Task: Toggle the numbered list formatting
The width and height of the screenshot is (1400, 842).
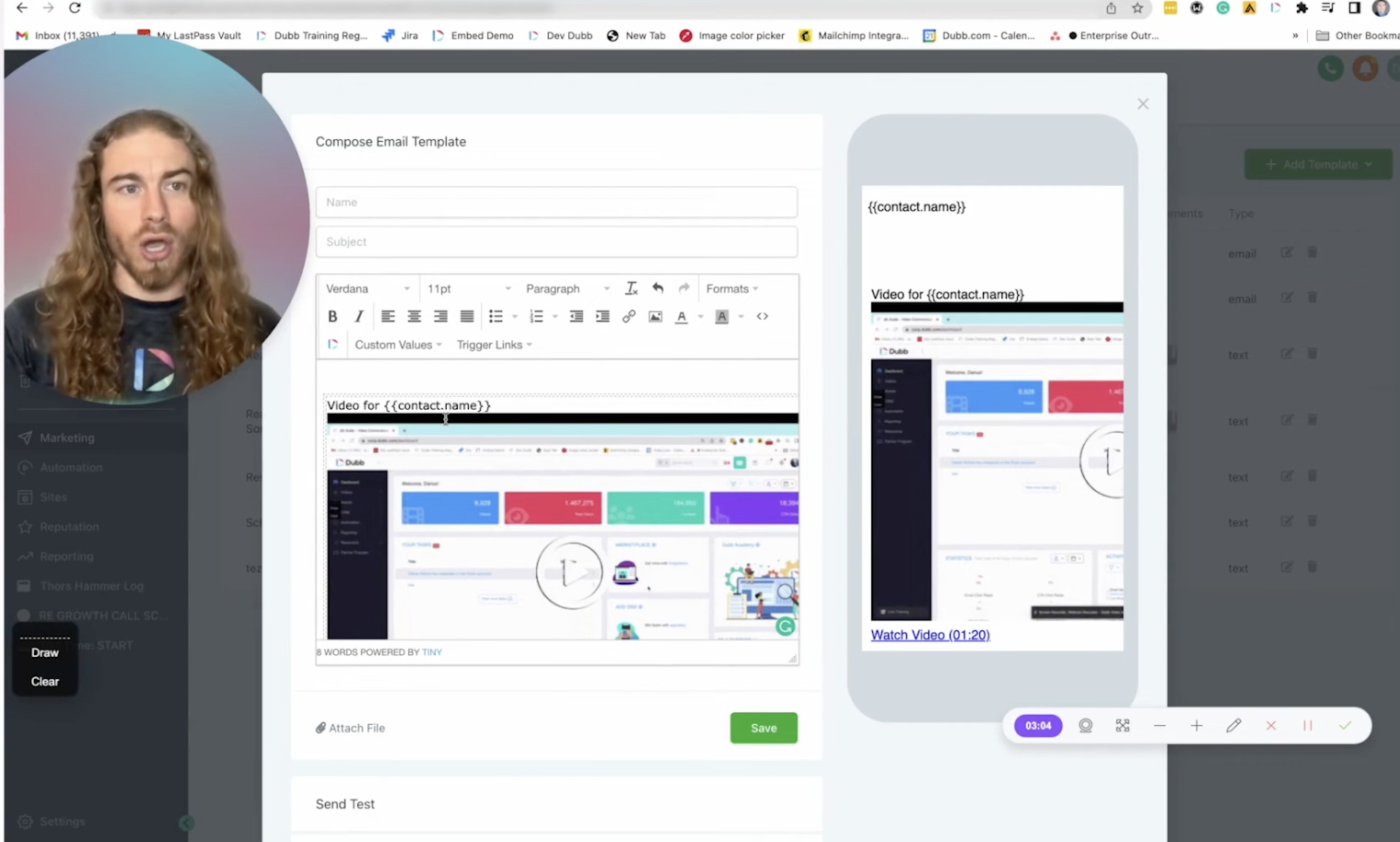Action: tap(535, 316)
